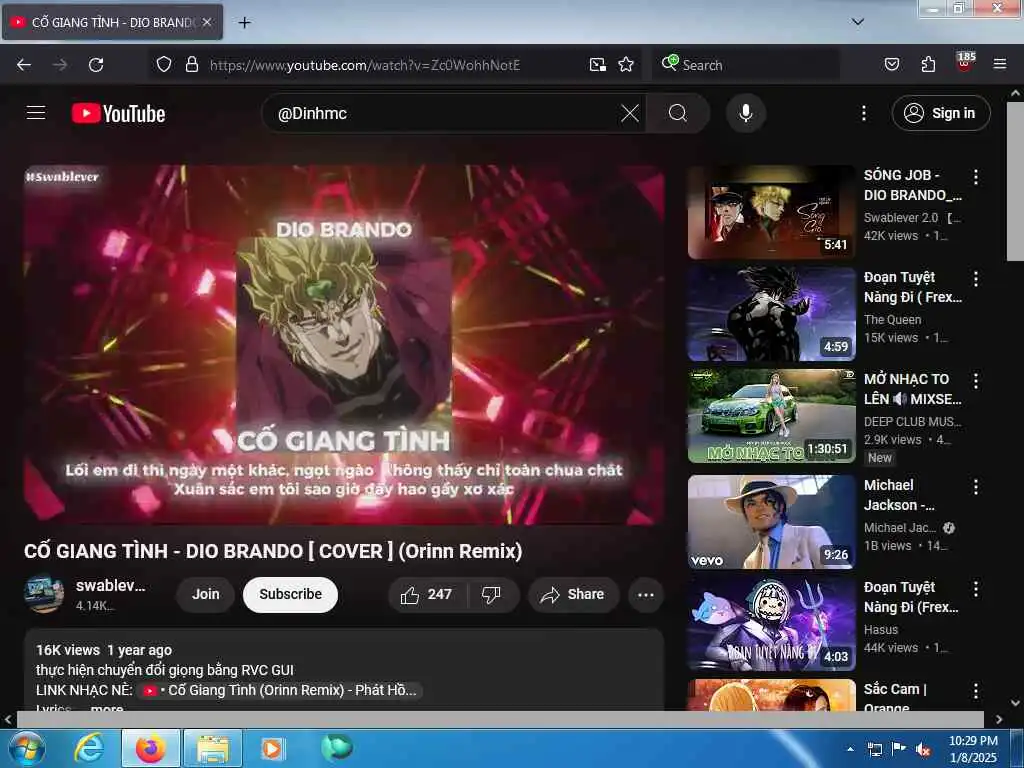Open more actions ellipsis under video
The height and width of the screenshot is (768, 1024).
(x=645, y=594)
